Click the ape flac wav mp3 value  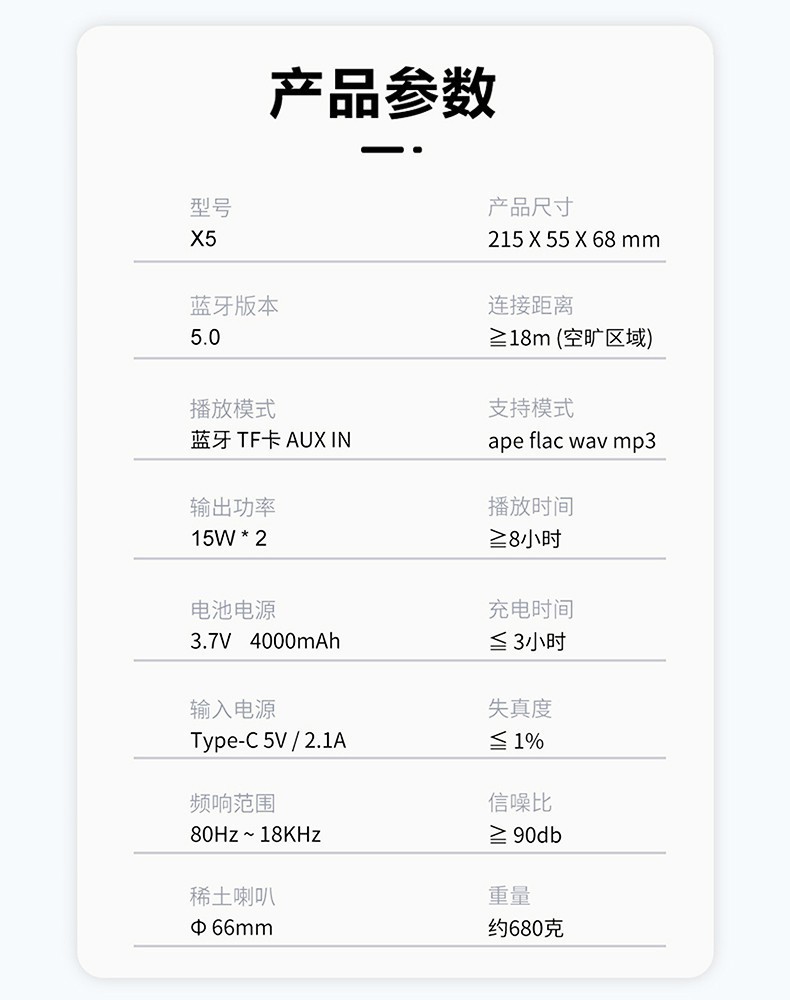pos(572,440)
